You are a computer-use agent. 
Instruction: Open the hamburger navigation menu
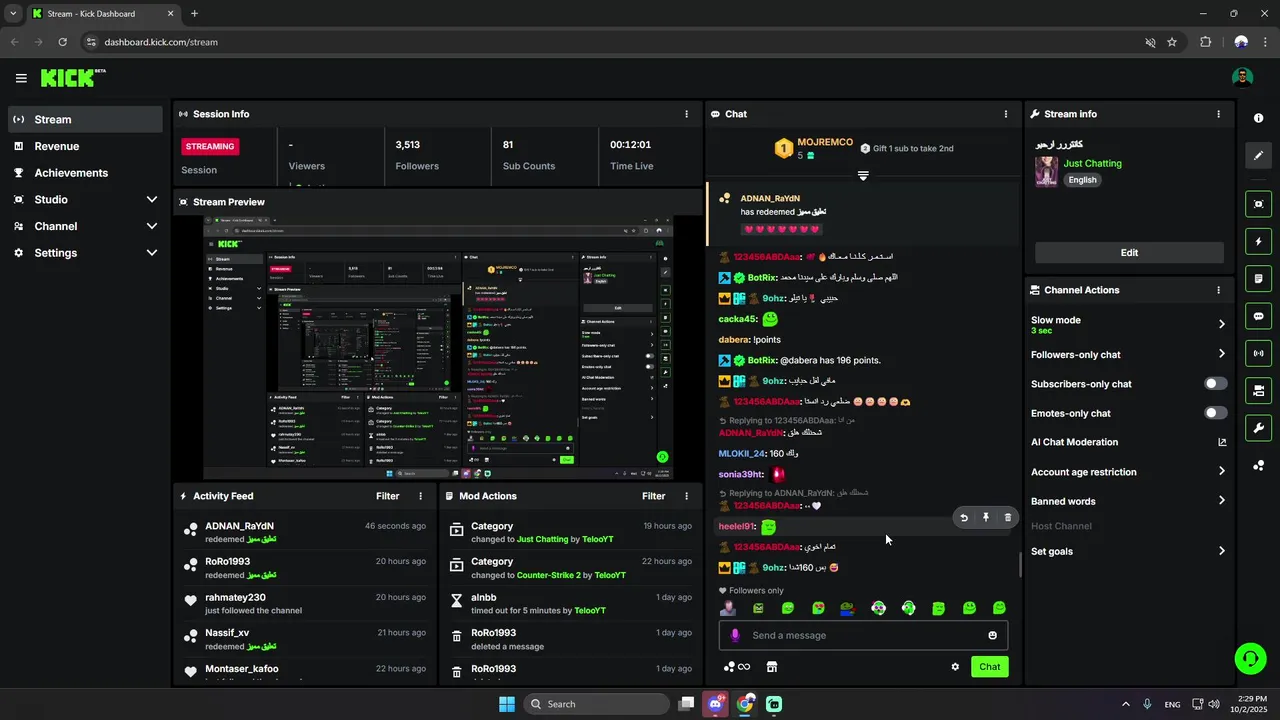click(x=21, y=78)
